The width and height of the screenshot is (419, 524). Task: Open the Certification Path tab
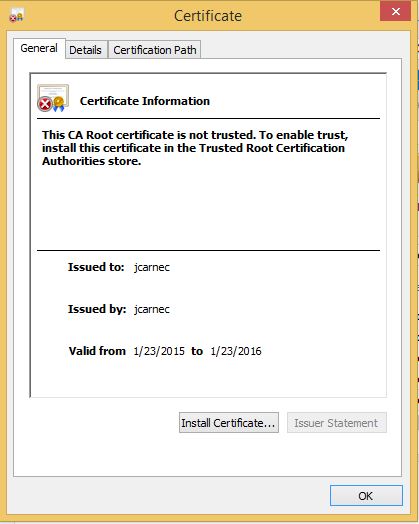(x=155, y=50)
